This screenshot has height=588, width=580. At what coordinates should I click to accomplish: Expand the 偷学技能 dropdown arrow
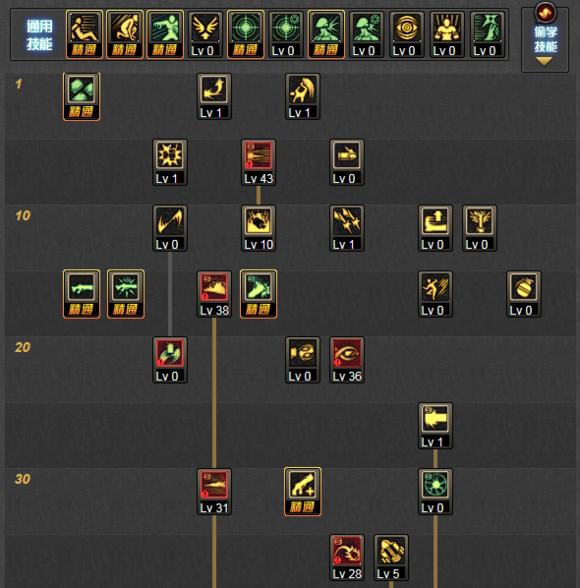pyautogui.click(x=544, y=62)
